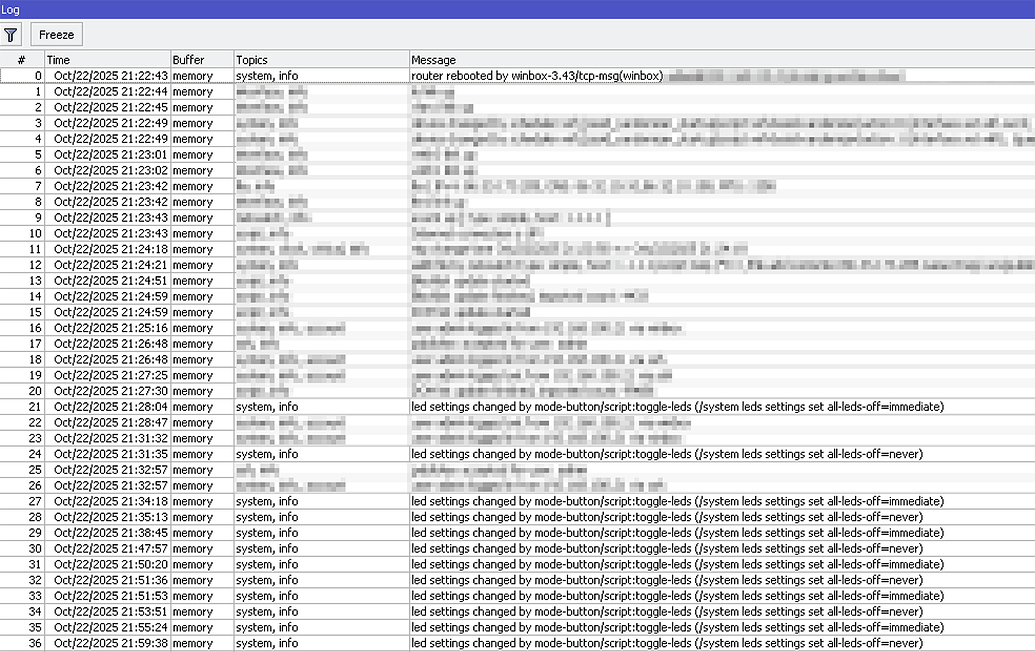Select log entry 21 at 21:28:04
The image size is (1035, 652).
[x=500, y=407]
